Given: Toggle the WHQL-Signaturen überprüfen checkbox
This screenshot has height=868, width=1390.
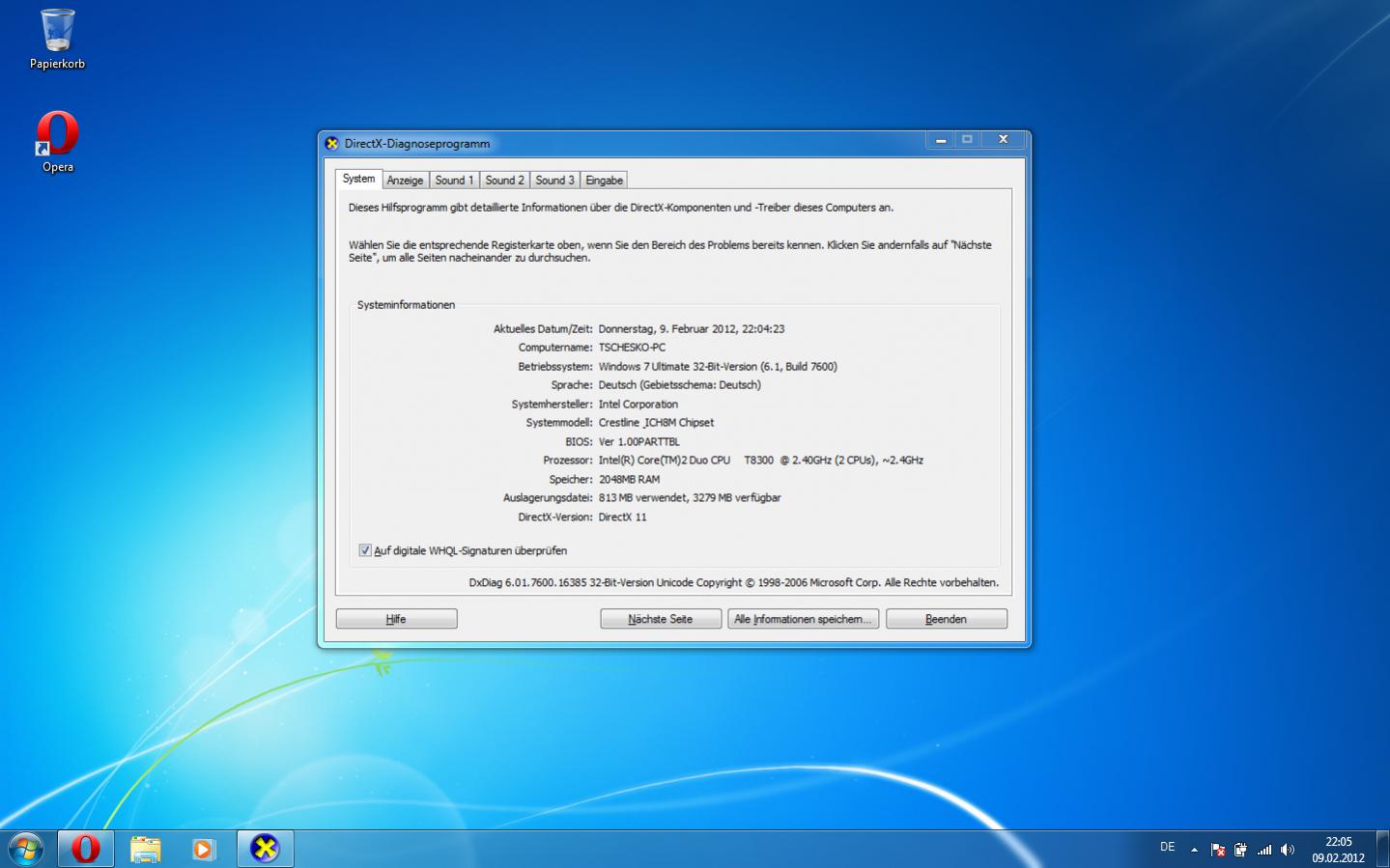Looking at the screenshot, I should coord(365,550).
